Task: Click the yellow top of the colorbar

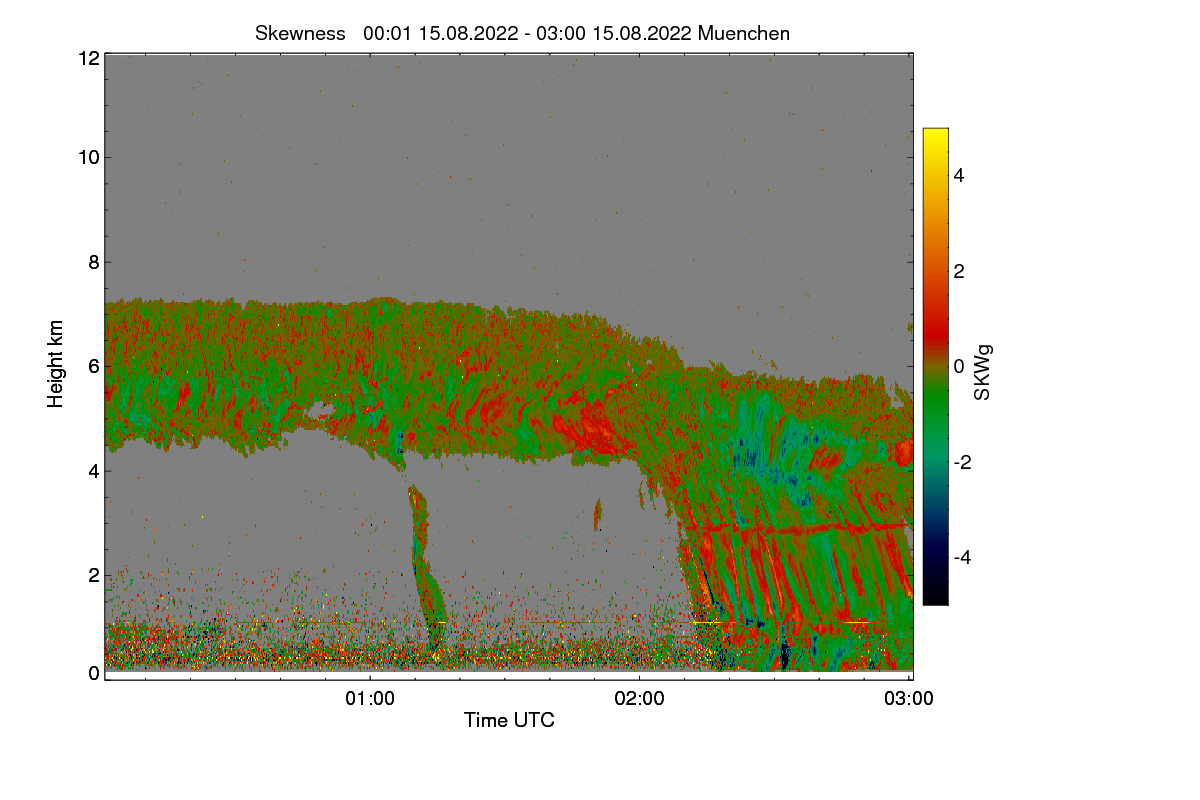Action: tap(935, 134)
